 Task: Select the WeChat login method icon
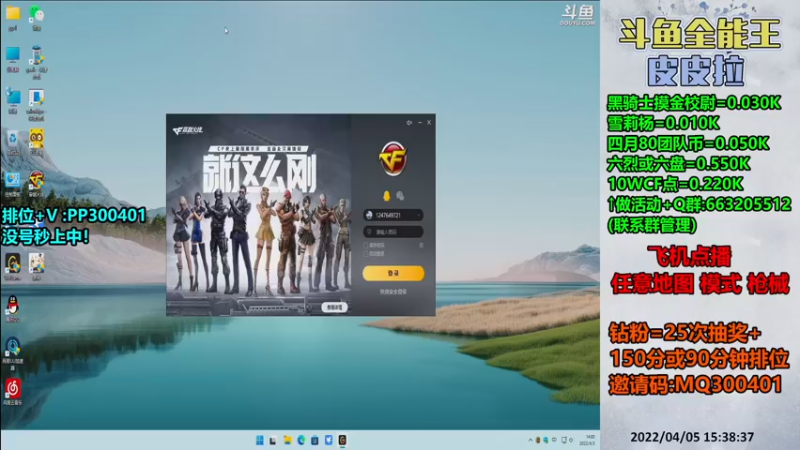point(400,196)
